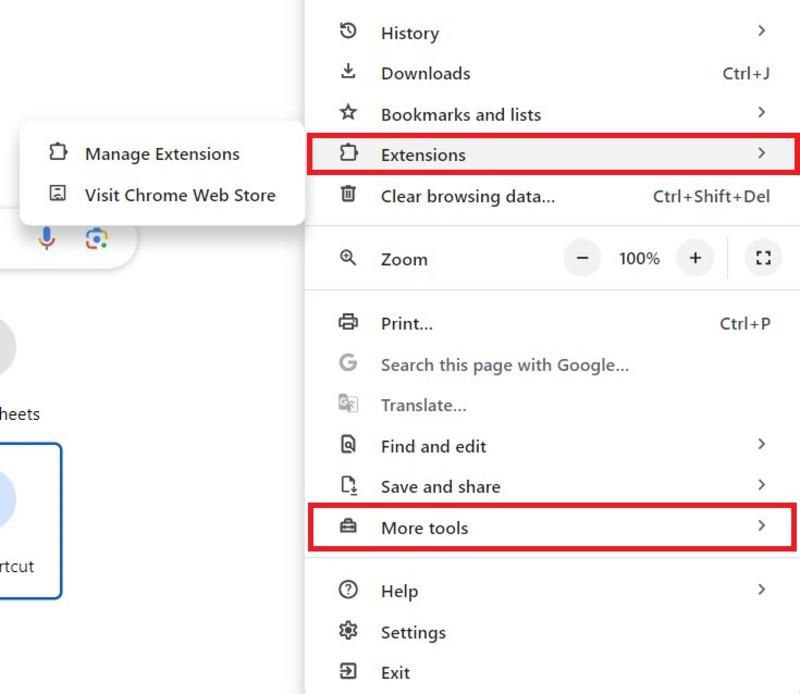Select Bookmarks and lists menu item
Image resolution: width=800 pixels, height=694 pixels.
click(553, 114)
